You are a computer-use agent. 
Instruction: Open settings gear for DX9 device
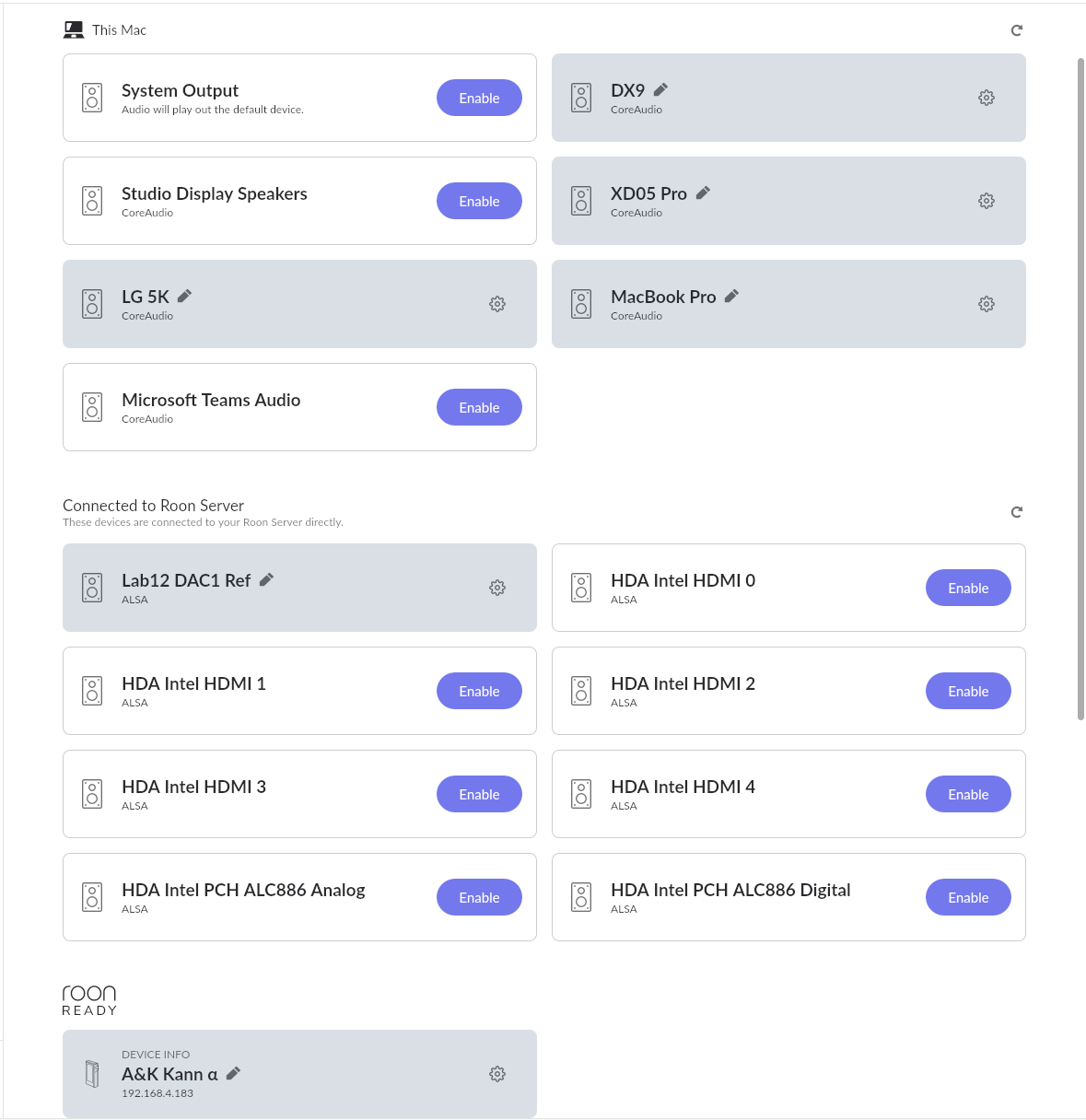[x=987, y=98]
